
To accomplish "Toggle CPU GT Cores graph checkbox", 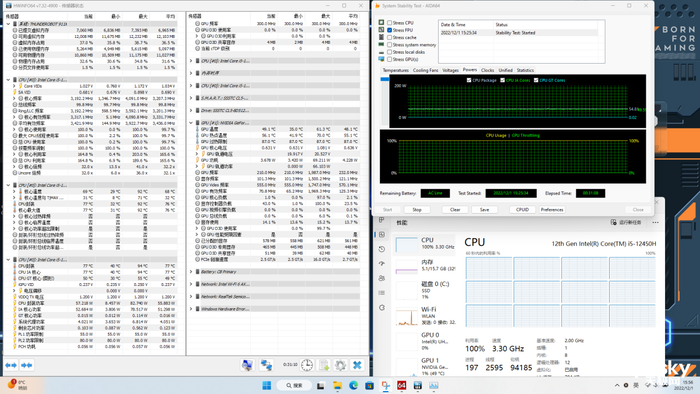I will 536,80.
